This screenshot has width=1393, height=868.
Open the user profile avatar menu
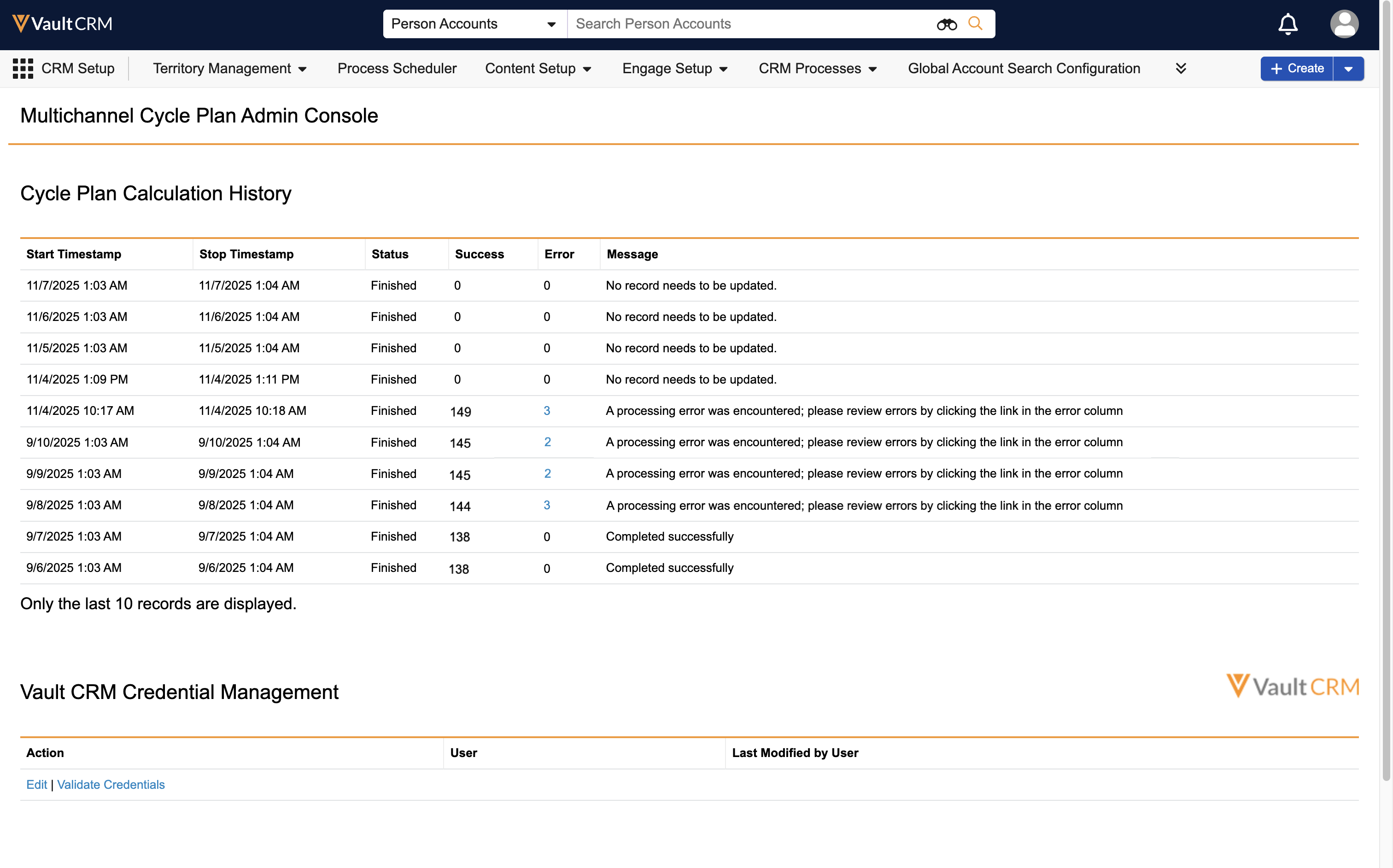(1344, 23)
